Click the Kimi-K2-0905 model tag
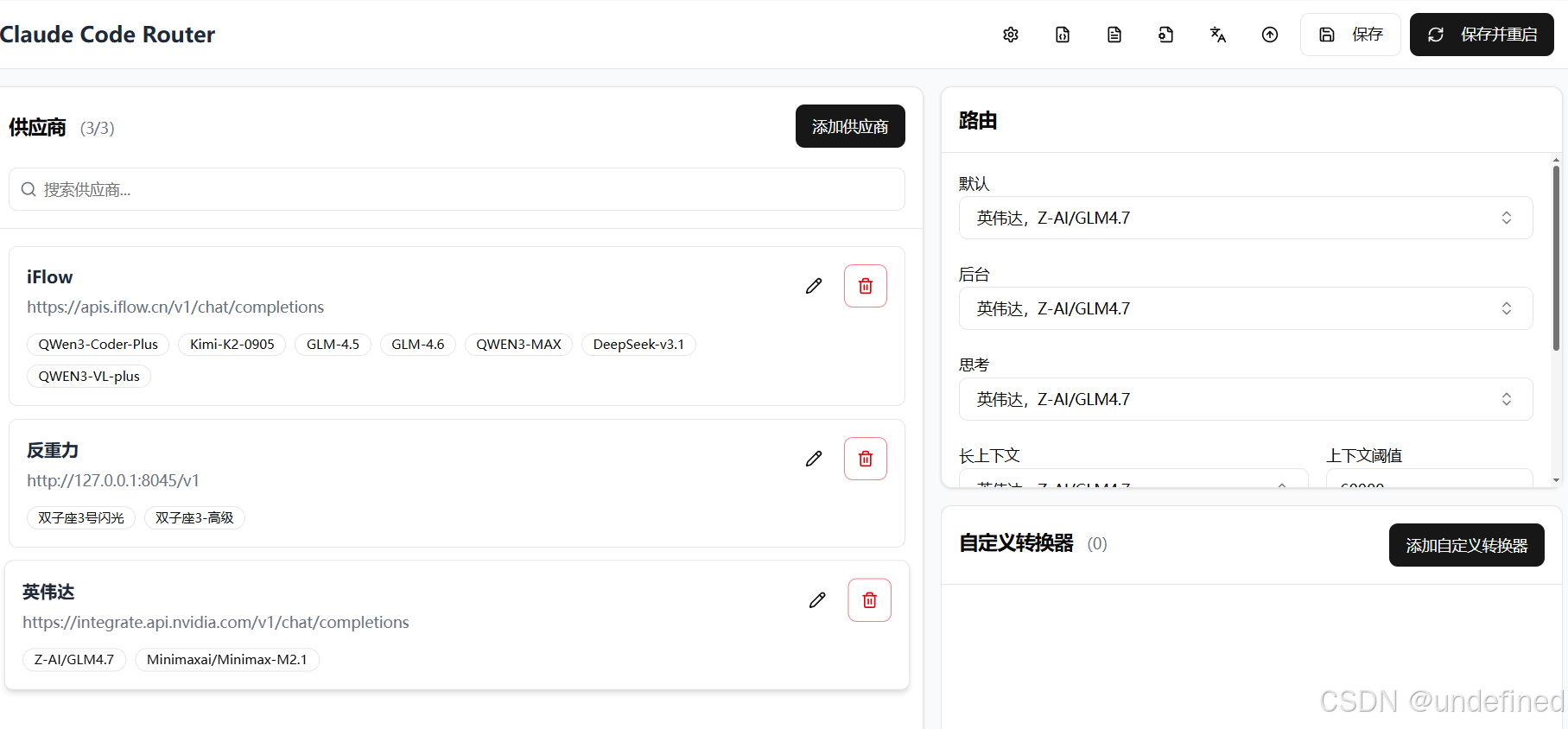Screen dimensions: 1568x729 [232, 344]
